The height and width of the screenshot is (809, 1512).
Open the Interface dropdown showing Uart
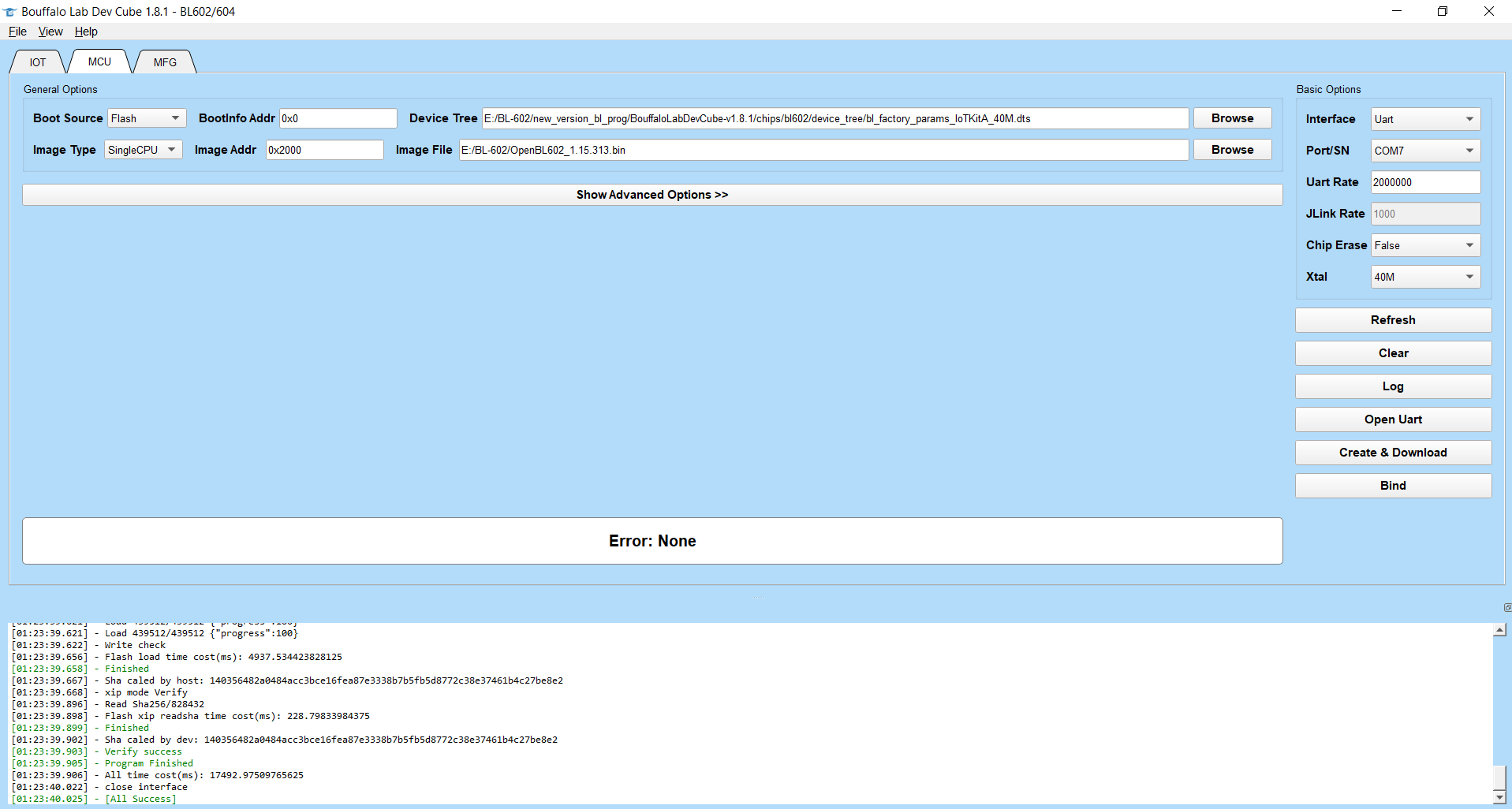1425,119
